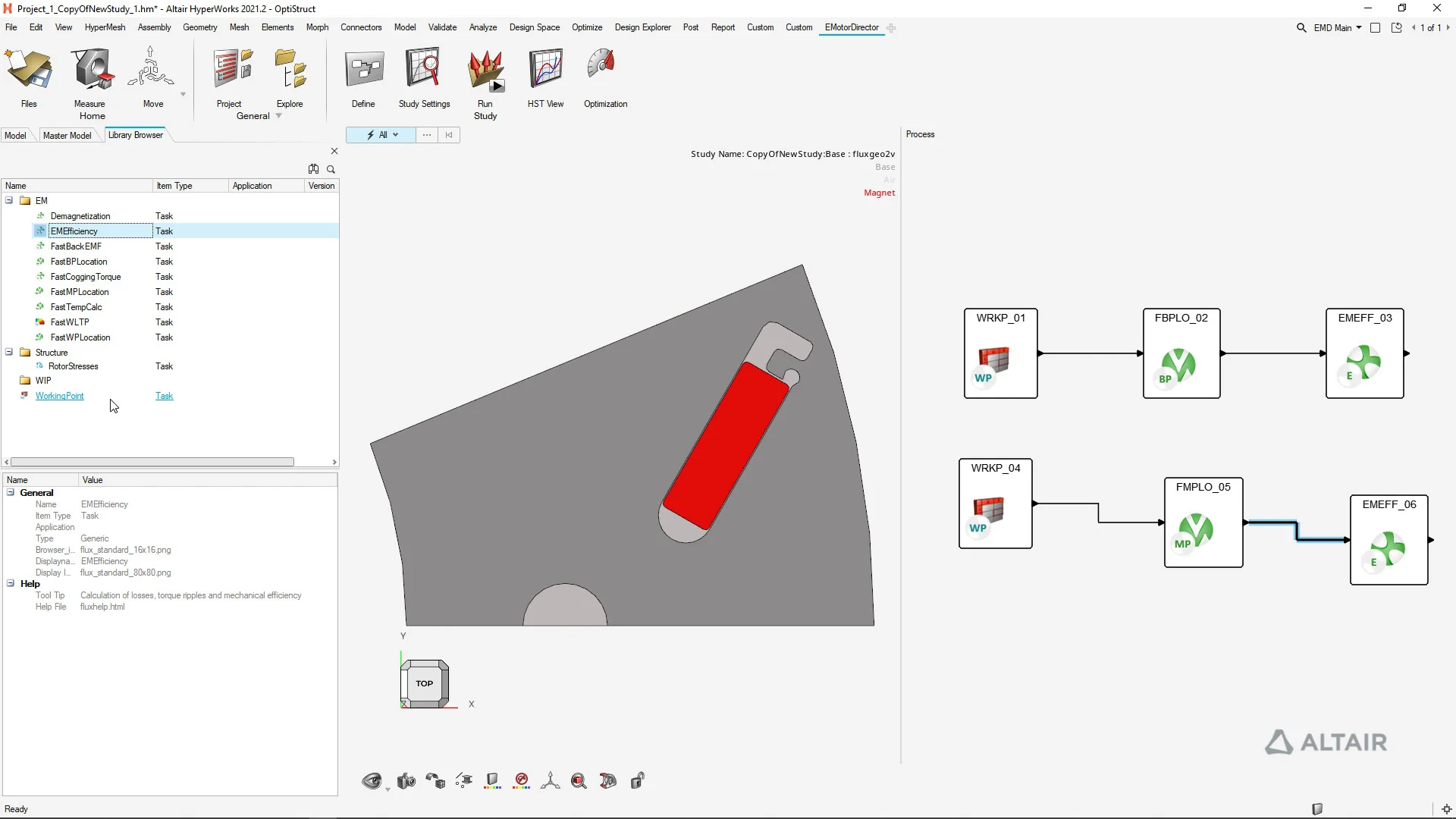Open the Files ribbon tool
Viewport: 1456px width, 819px height.
point(29,78)
